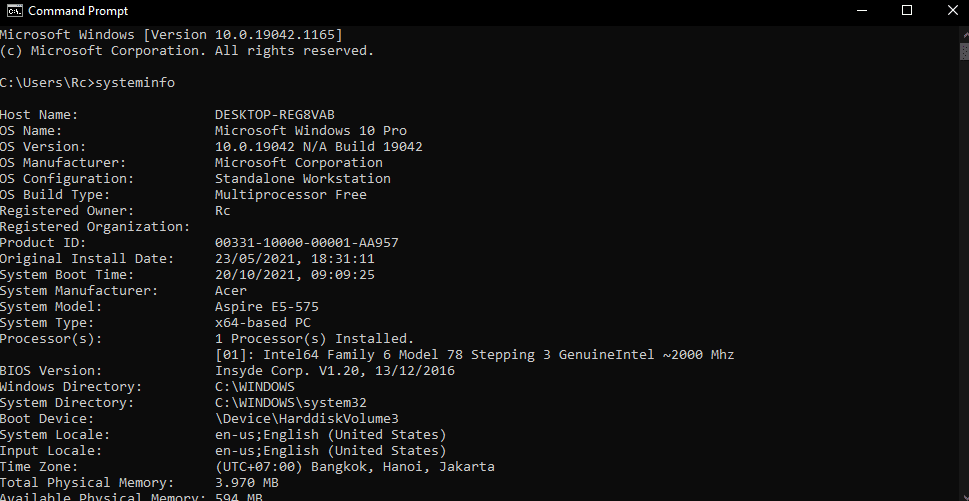The height and width of the screenshot is (501, 969).
Task: Click the Product ID number value
Action: (x=307, y=242)
